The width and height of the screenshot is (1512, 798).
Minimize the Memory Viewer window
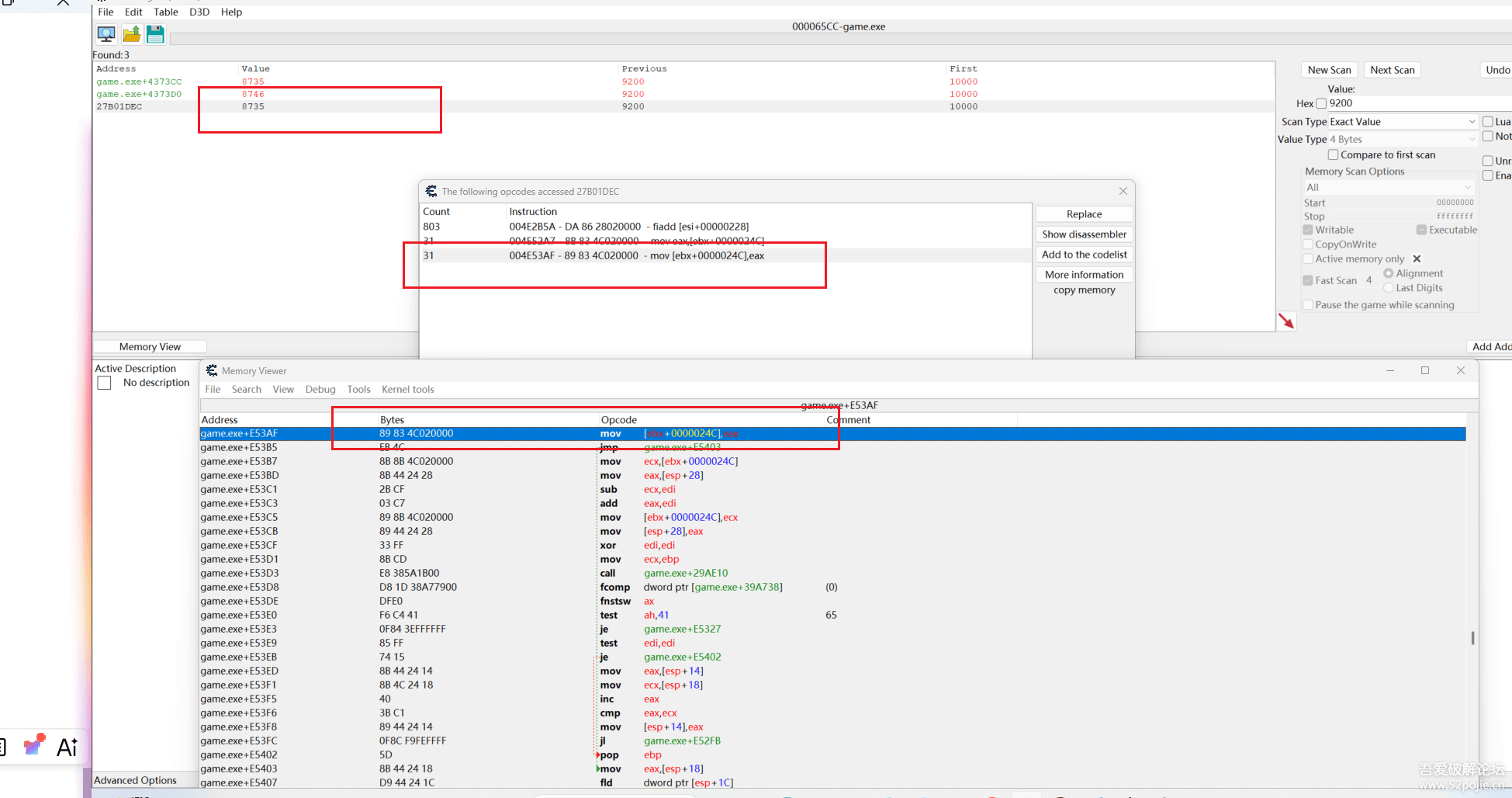point(1390,370)
